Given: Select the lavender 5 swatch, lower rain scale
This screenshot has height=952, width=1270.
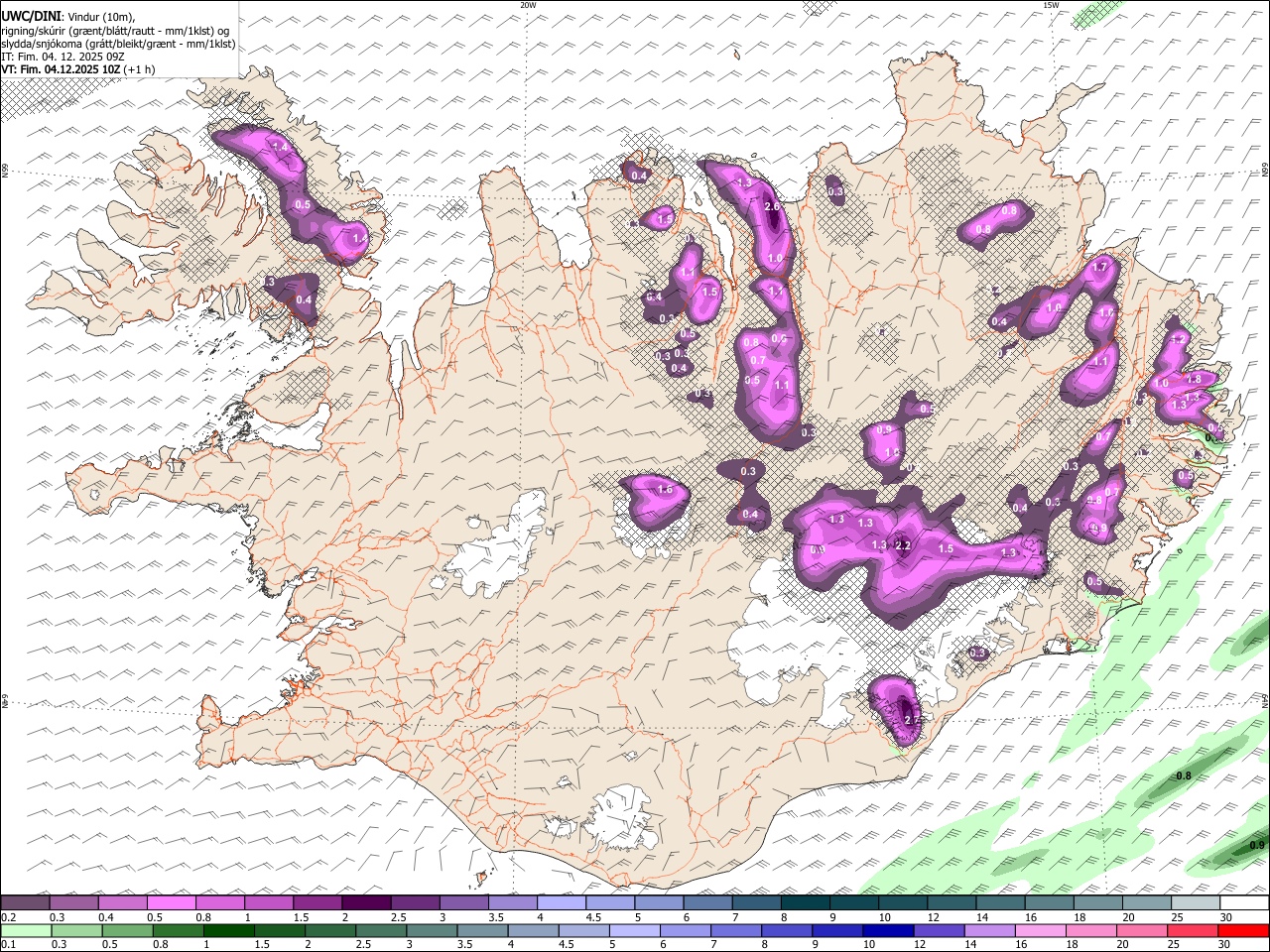Looking at the screenshot, I should (633, 930).
